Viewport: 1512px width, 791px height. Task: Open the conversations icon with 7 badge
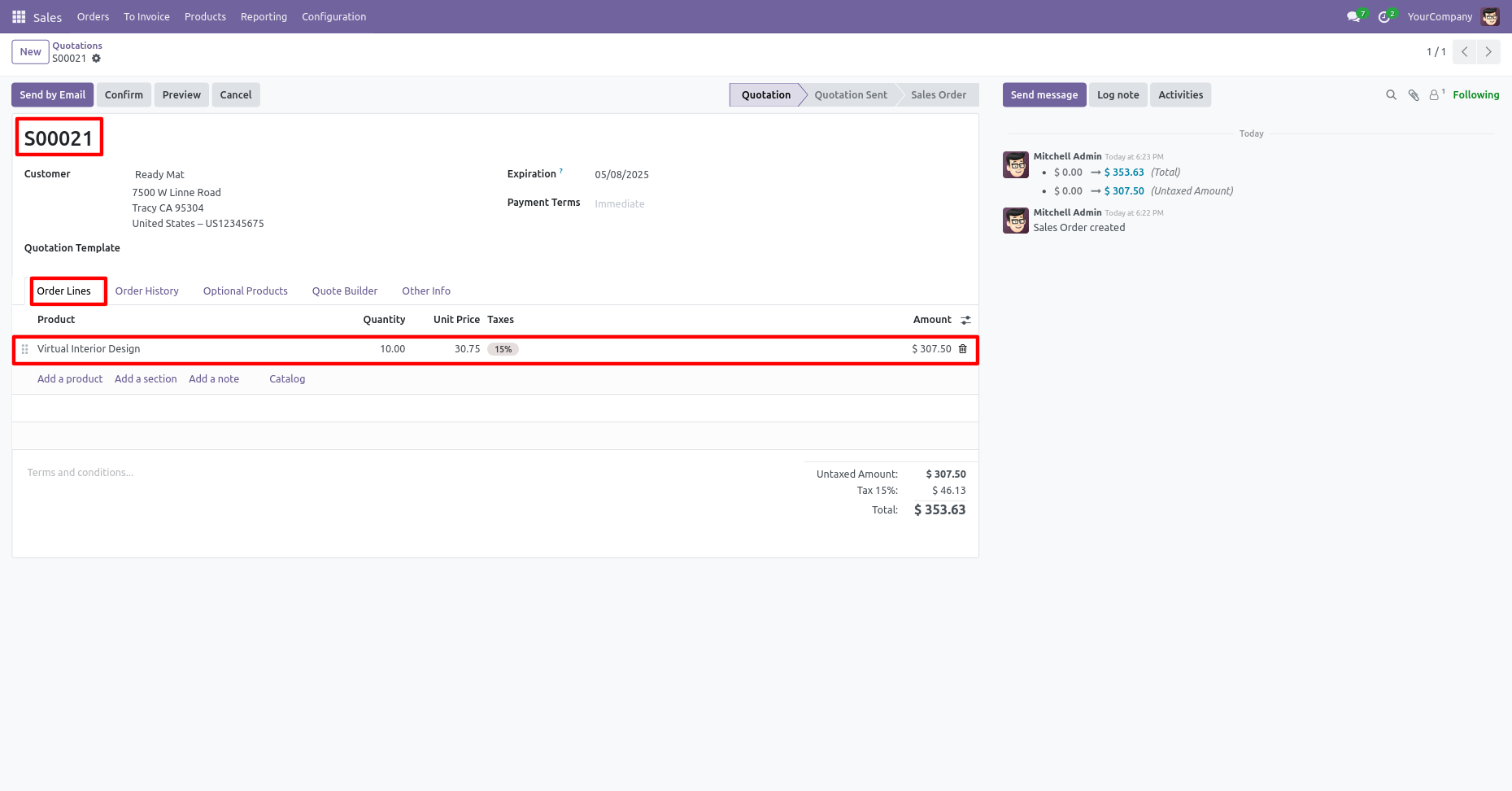pos(1354,16)
